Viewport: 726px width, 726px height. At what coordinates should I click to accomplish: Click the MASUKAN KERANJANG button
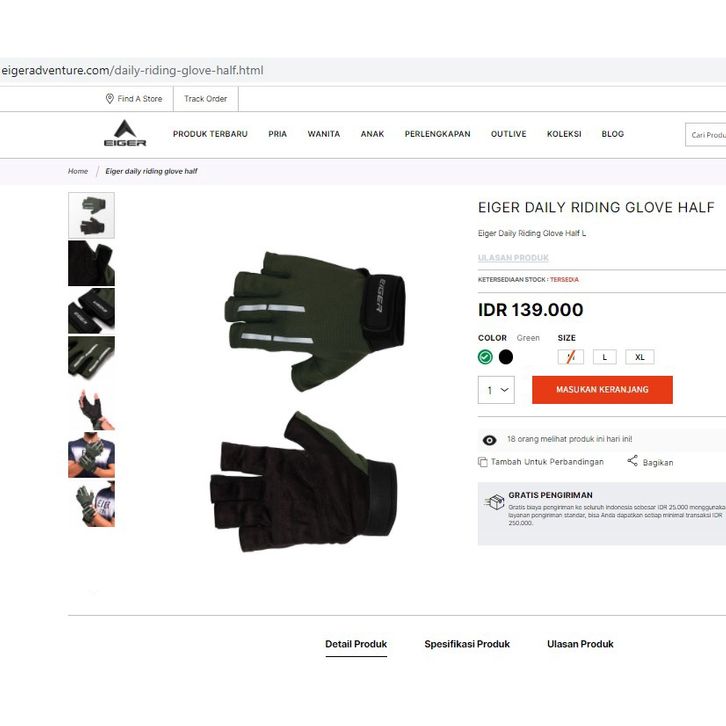602,390
